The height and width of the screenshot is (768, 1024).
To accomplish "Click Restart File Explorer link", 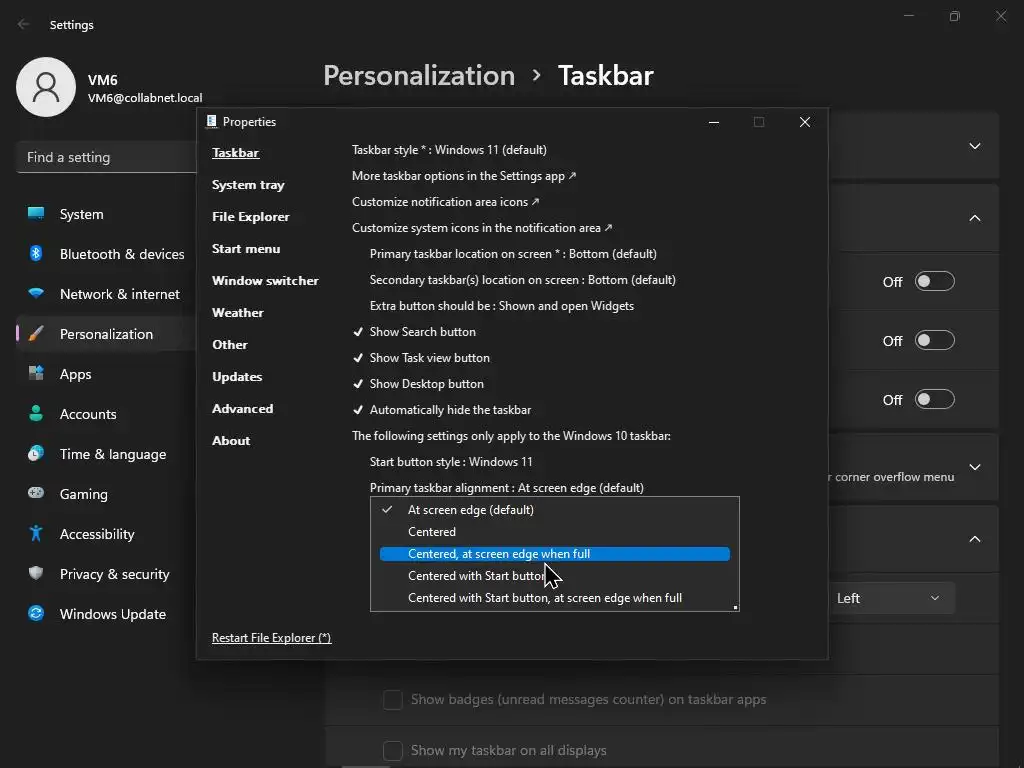I will pos(271,638).
